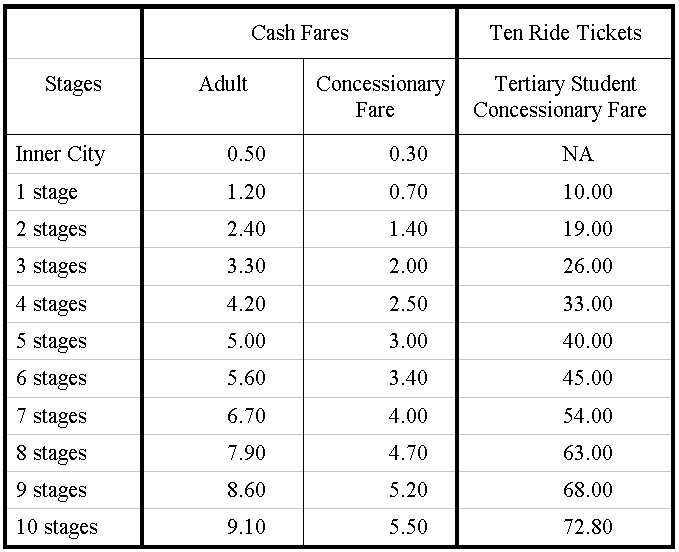679x552 pixels.
Task: Click the Concessionary Fare column header
Action: [380, 97]
